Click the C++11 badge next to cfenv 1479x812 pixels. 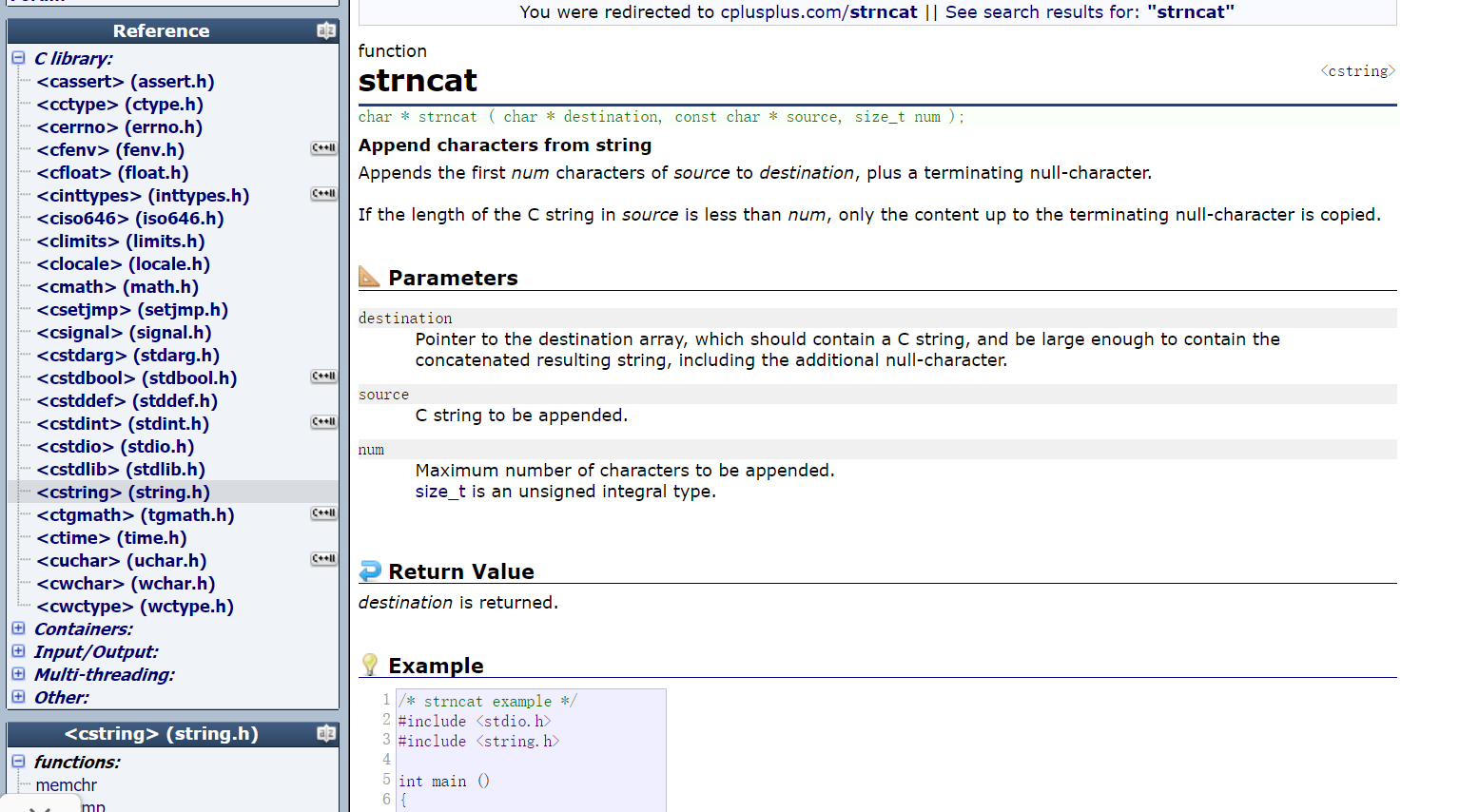click(x=324, y=148)
